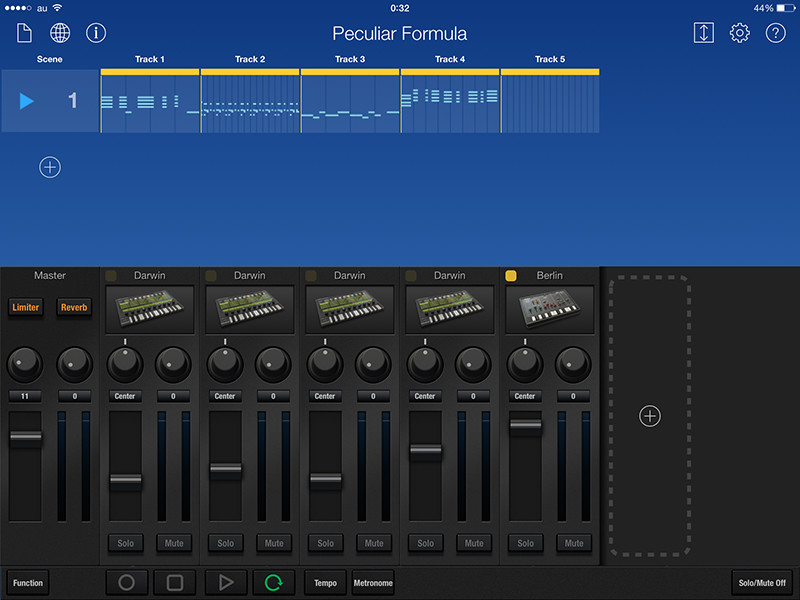Click the master limiter knob above 11
Image resolution: width=800 pixels, height=600 pixels.
click(24, 364)
